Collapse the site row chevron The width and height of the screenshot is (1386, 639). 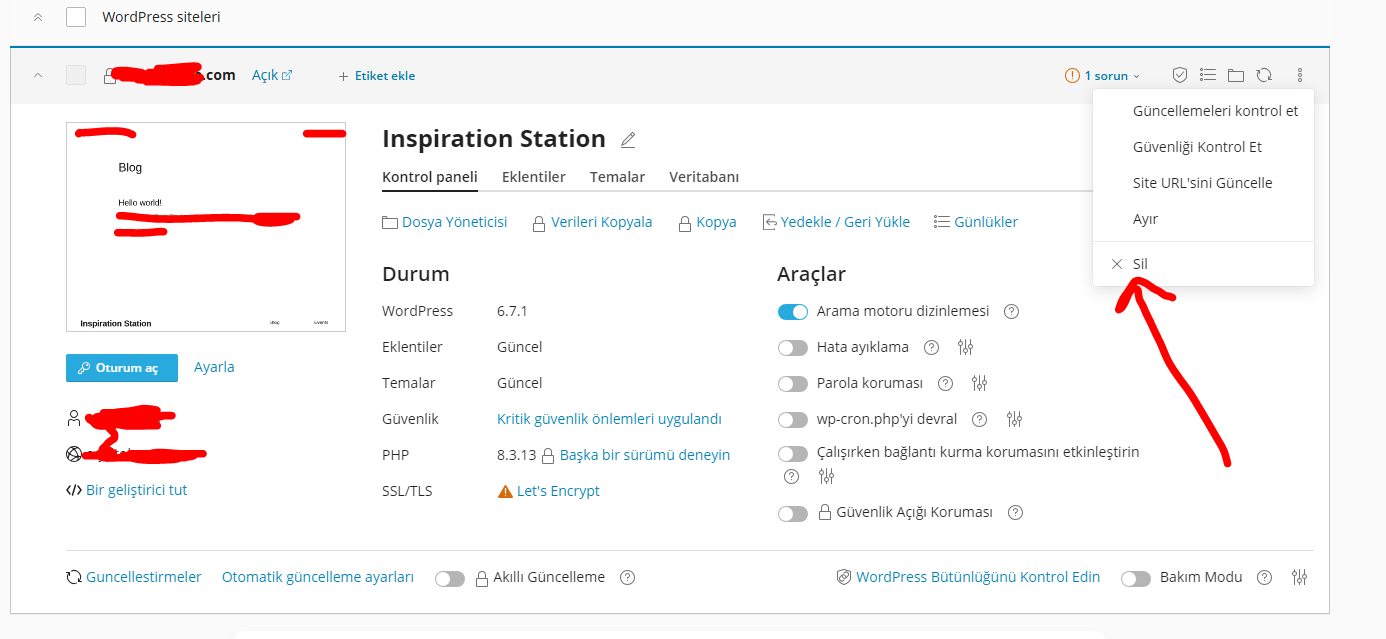pos(38,75)
